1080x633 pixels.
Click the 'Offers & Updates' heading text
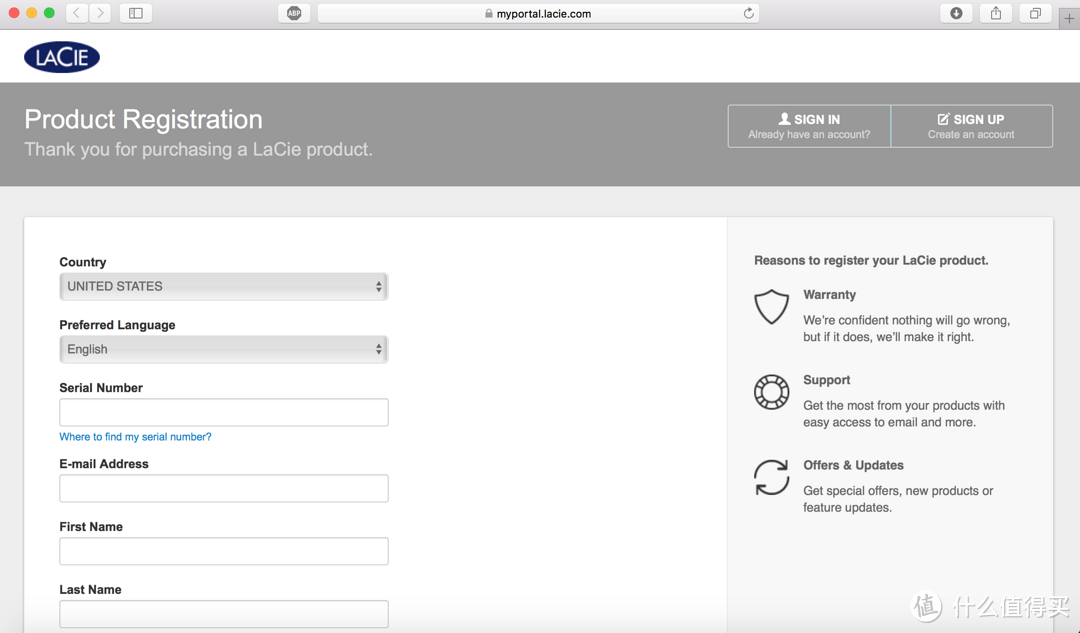(853, 466)
